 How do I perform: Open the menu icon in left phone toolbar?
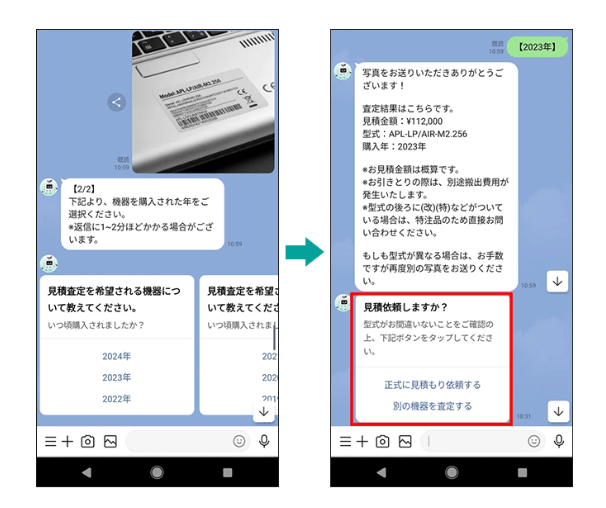click(51, 441)
